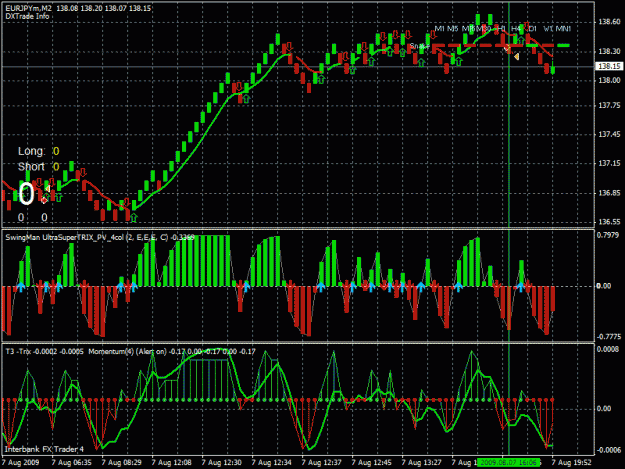The image size is (625, 469).
Task: Click the white arrow marker beside the big 0
Action: tap(47, 188)
